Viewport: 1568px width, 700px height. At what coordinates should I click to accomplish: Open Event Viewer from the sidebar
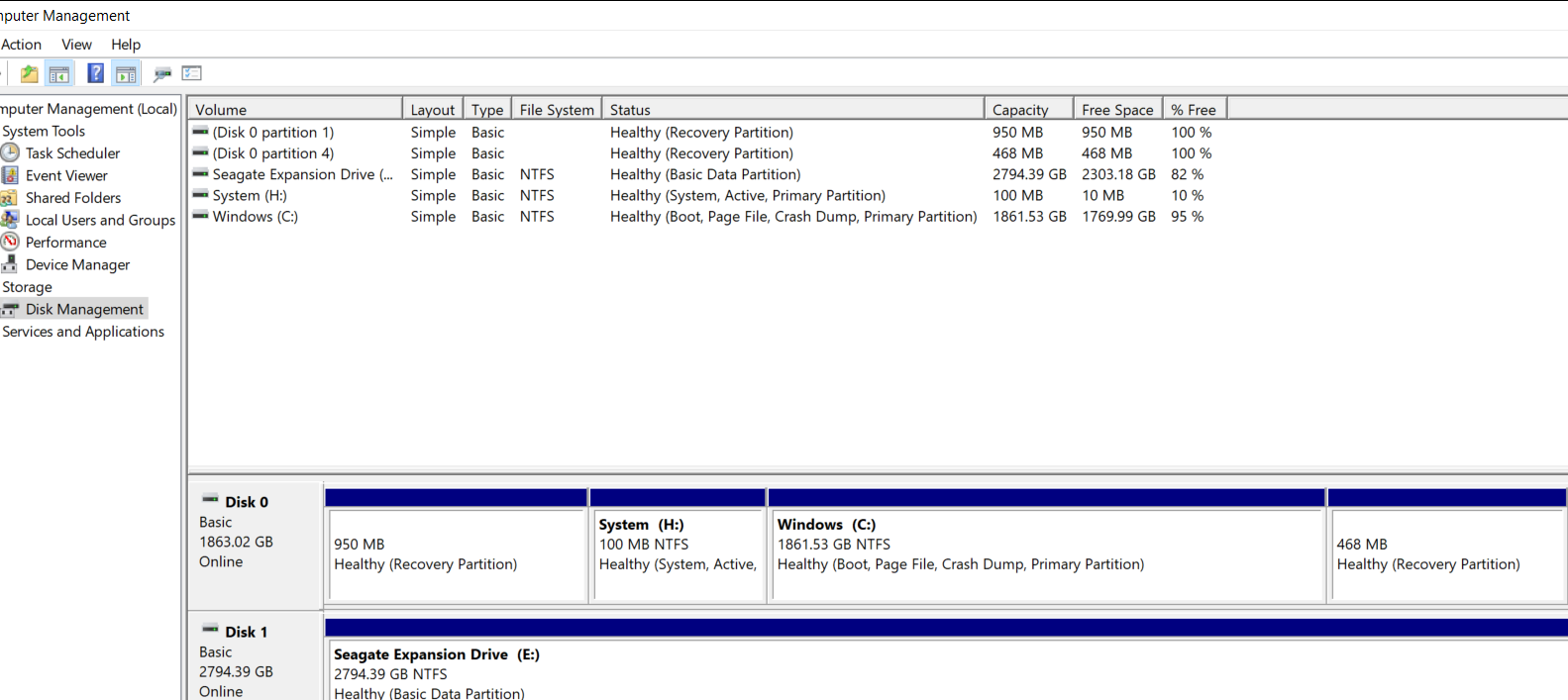(x=66, y=175)
